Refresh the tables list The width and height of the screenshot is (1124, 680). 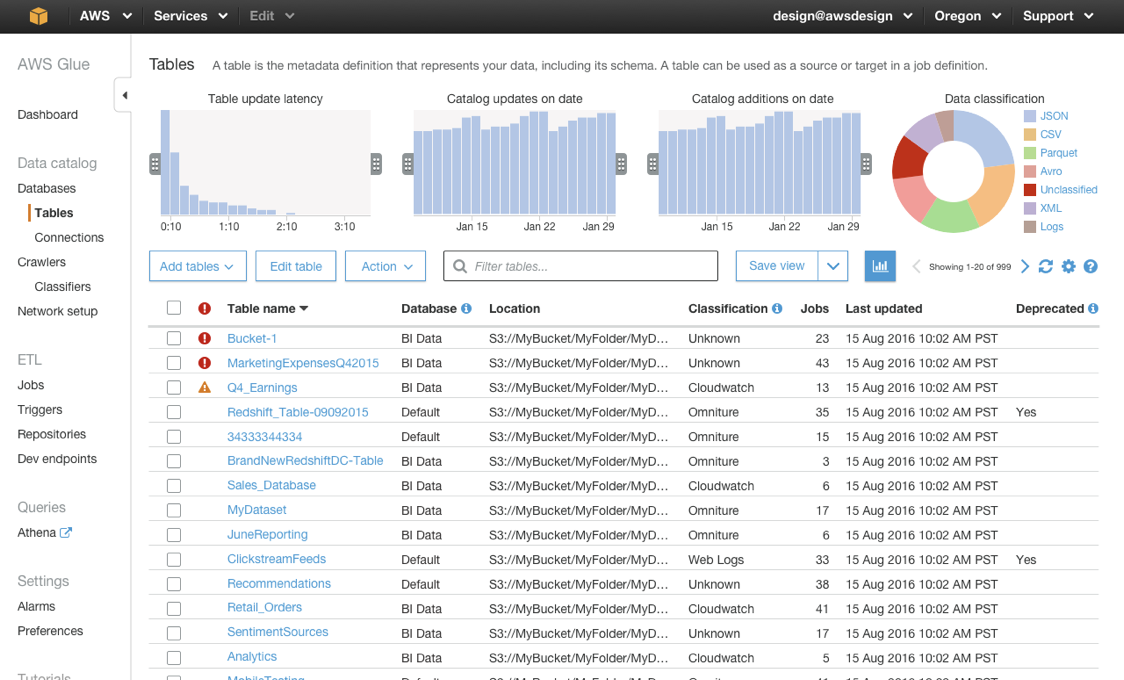(1046, 267)
